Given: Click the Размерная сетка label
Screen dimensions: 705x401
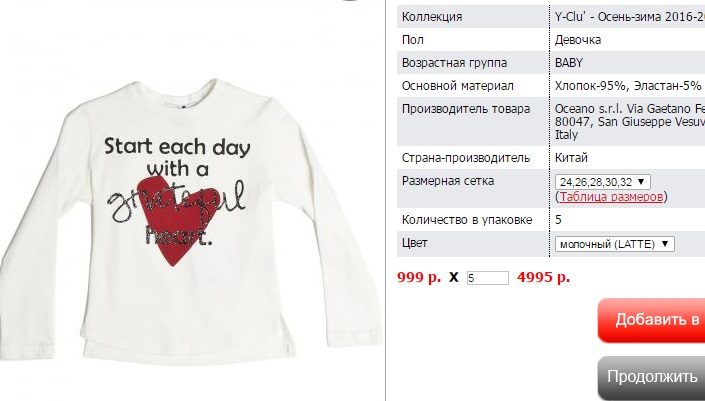Looking at the screenshot, I should point(448,181).
